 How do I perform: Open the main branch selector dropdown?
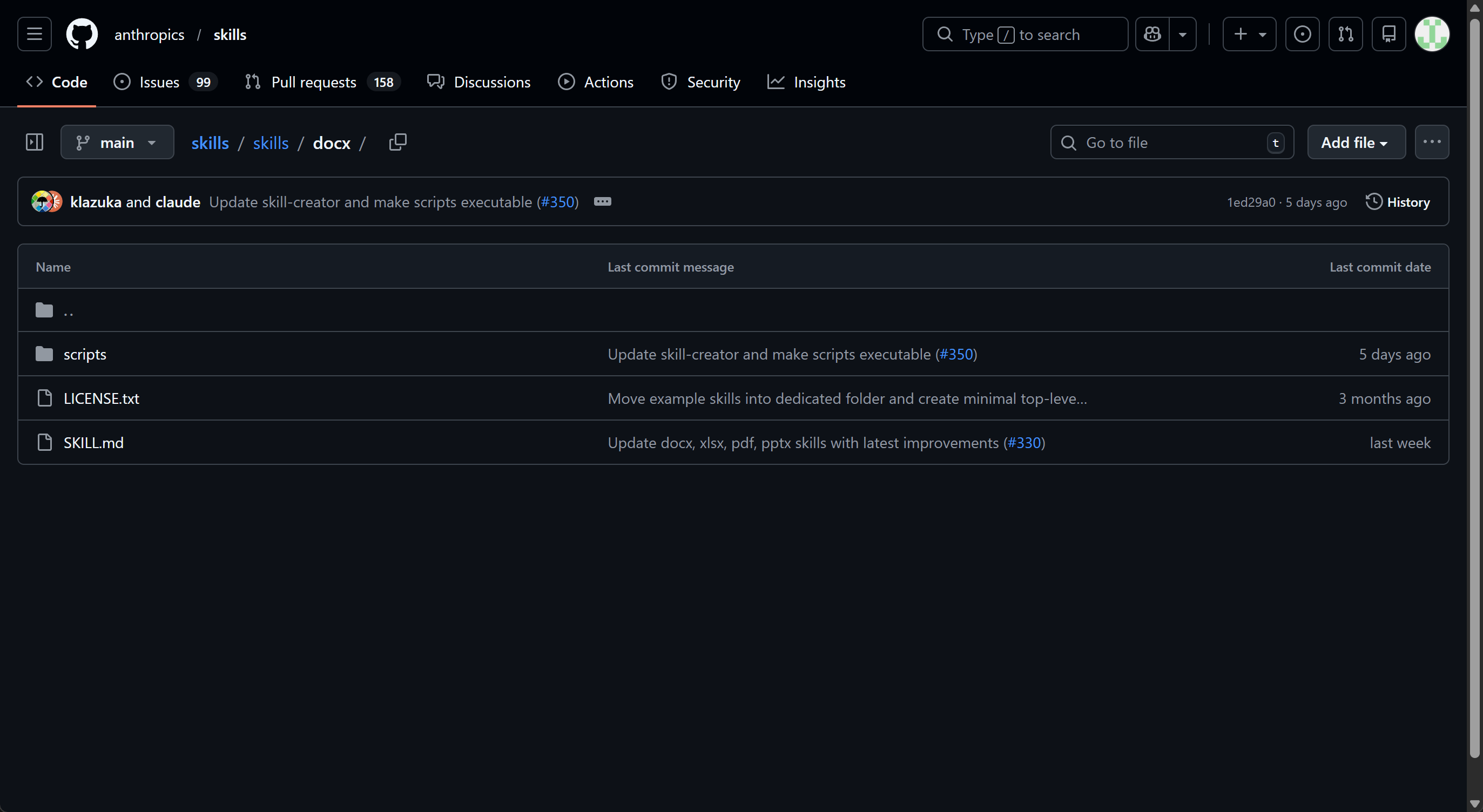point(117,142)
